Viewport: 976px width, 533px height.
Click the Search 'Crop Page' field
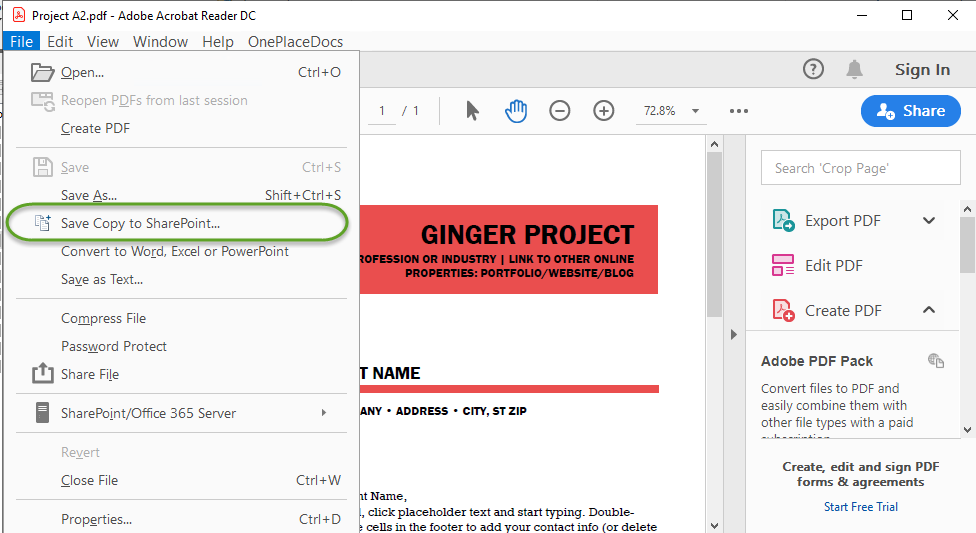pyautogui.click(x=860, y=167)
